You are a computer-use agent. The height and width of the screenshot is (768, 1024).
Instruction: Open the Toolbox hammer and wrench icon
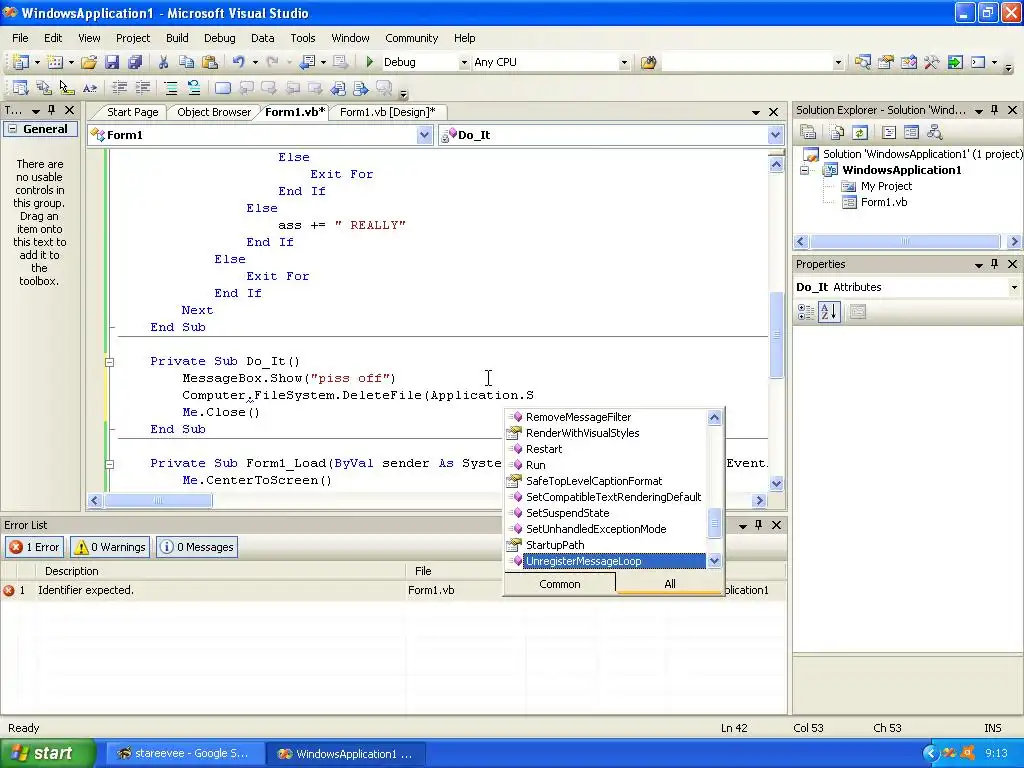pyautogui.click(x=931, y=62)
